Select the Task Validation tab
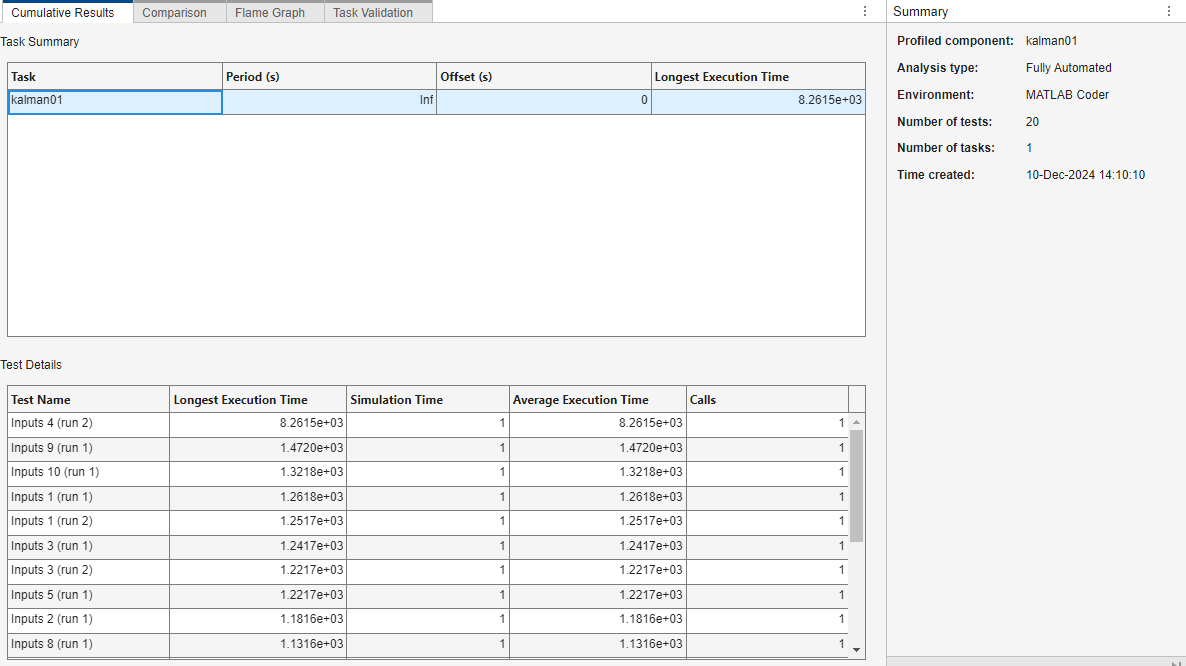This screenshot has height=666, width=1186. pyautogui.click(x=372, y=13)
